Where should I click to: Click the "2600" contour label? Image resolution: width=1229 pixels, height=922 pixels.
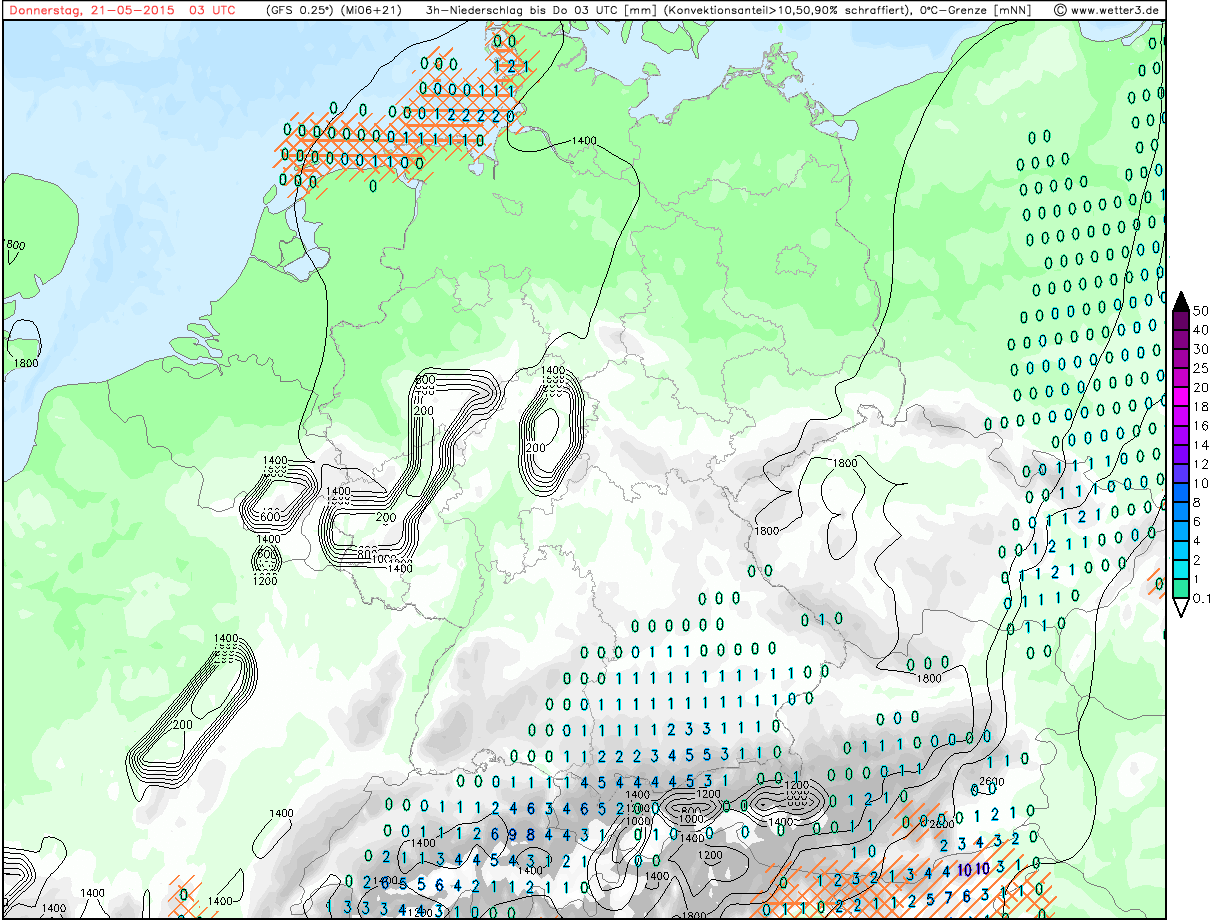pyautogui.click(x=990, y=781)
